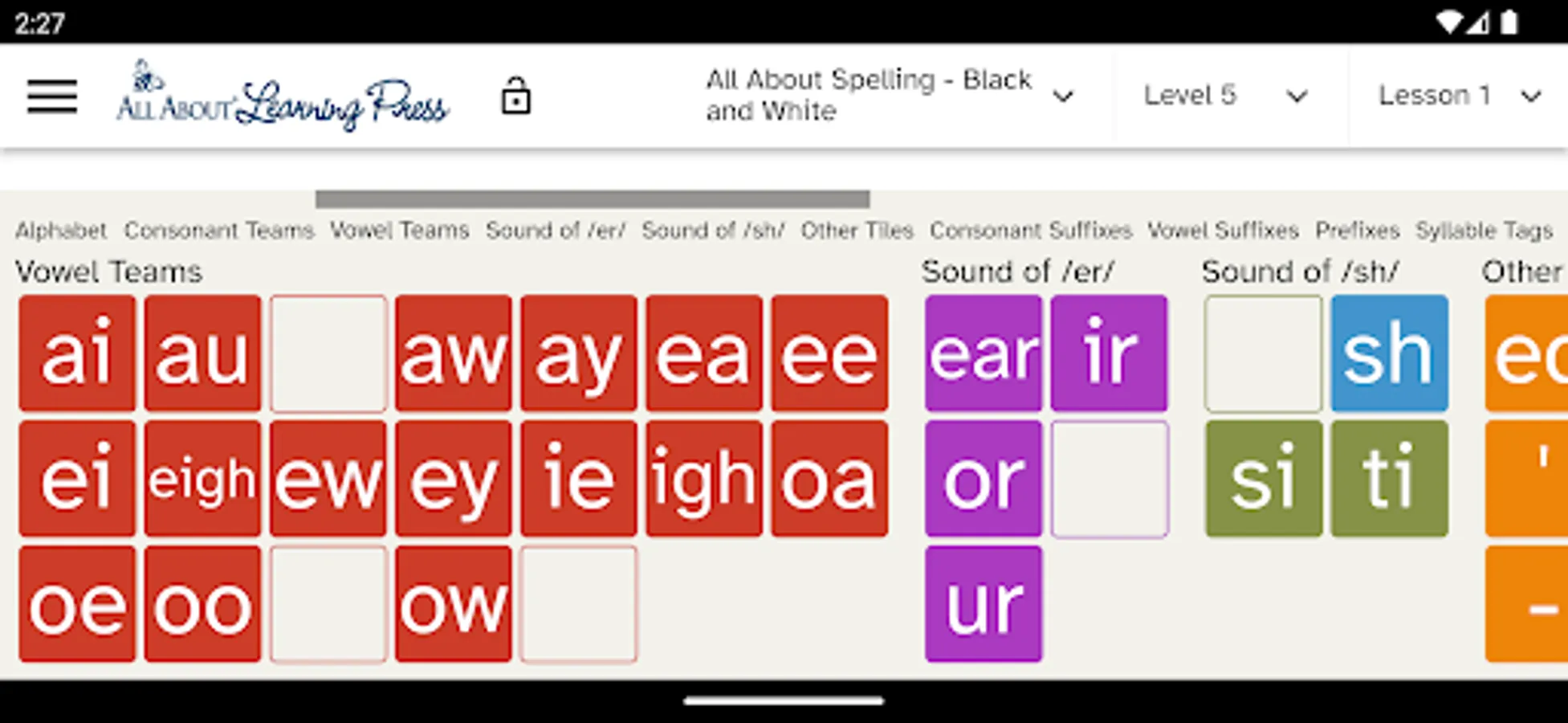Tap the red 'oo' tile
1568x723 pixels.
pos(202,604)
